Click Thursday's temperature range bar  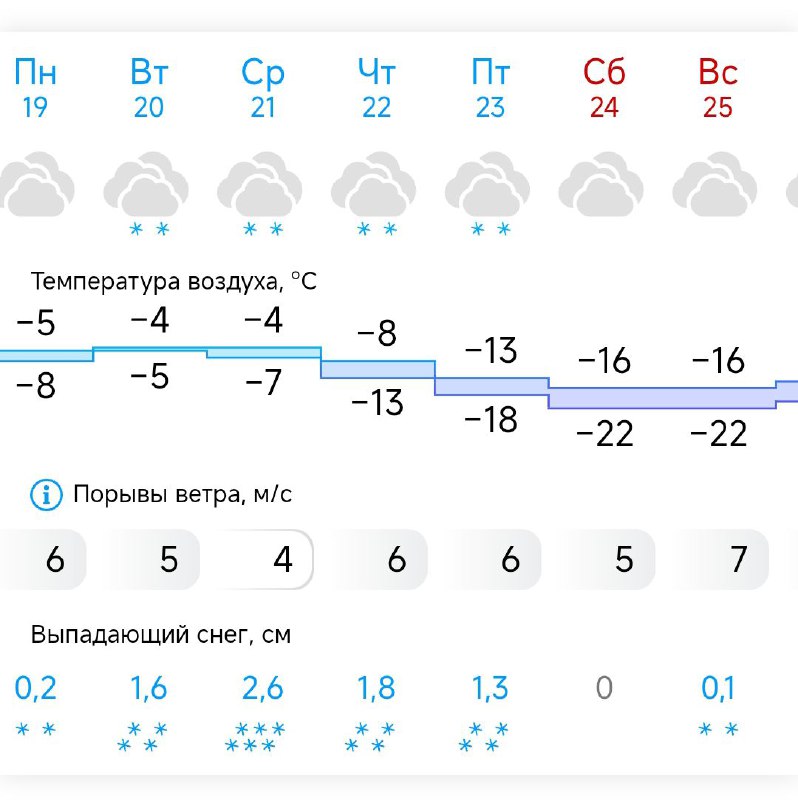click(x=377, y=368)
